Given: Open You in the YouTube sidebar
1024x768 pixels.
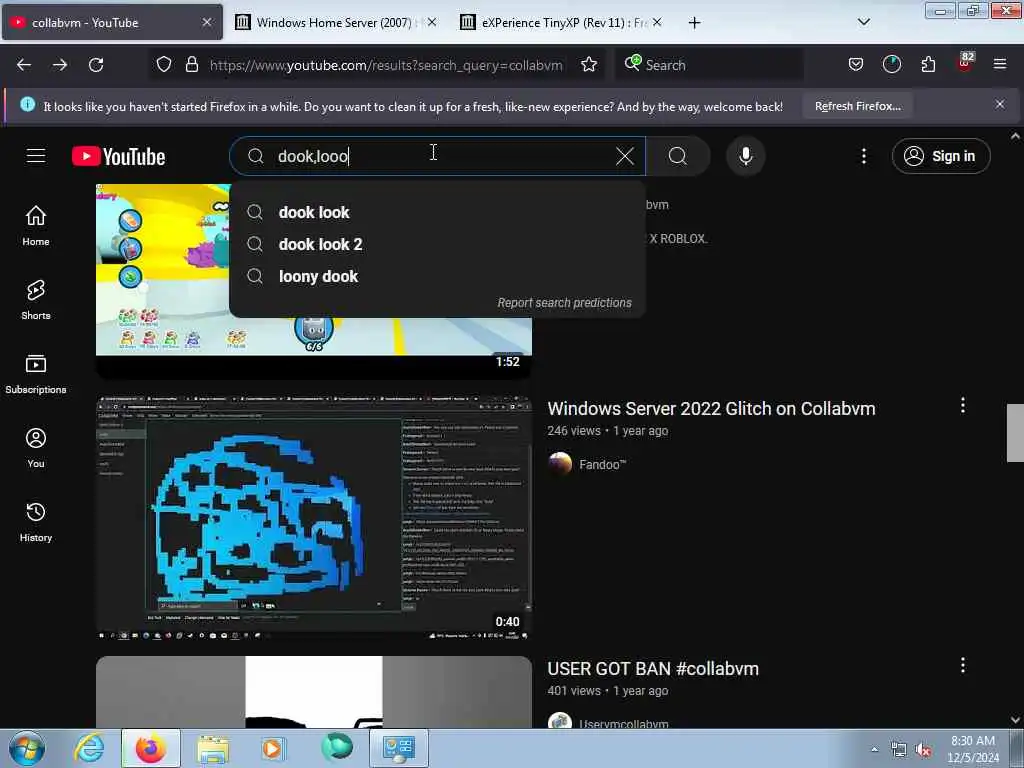Looking at the screenshot, I should click(x=36, y=448).
